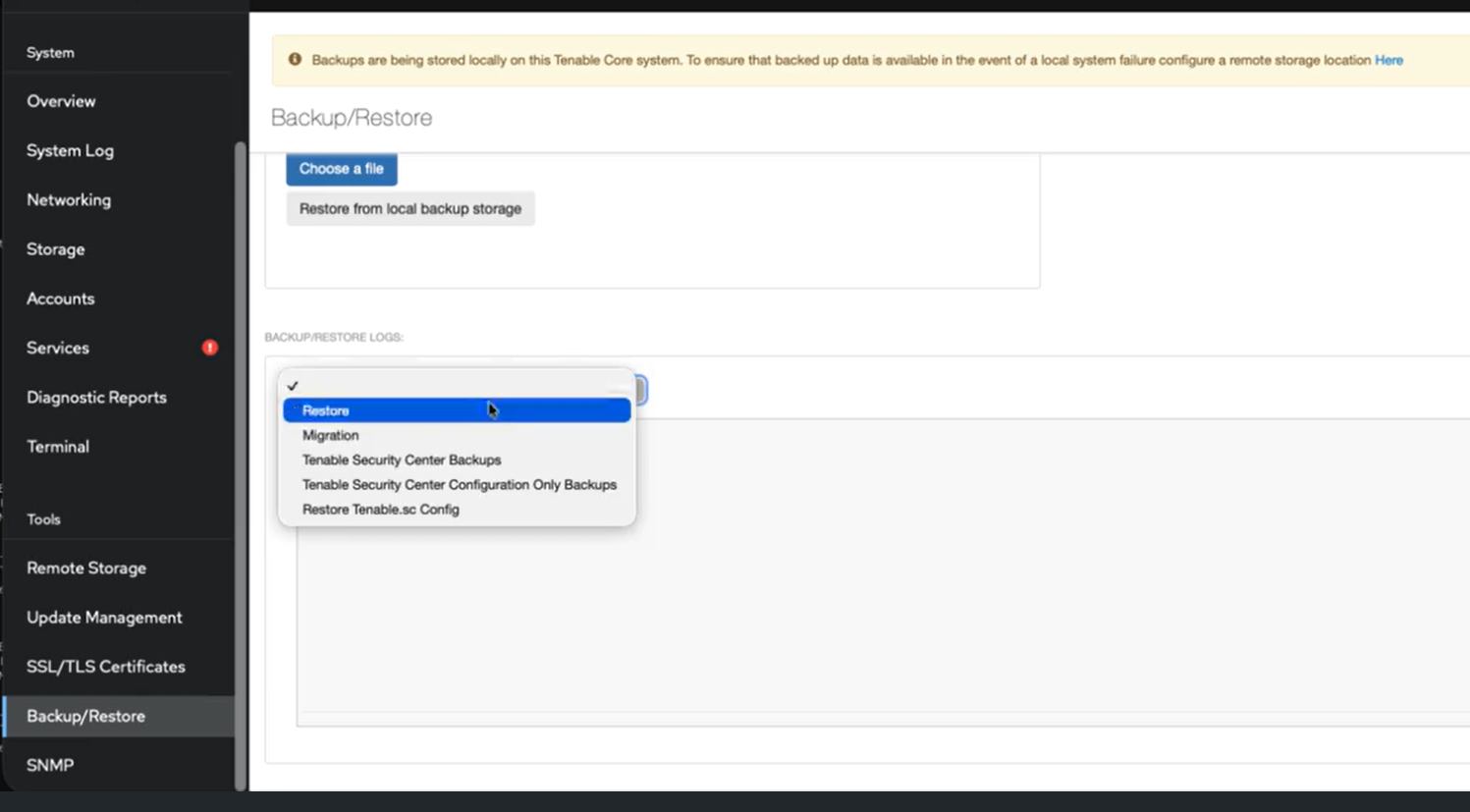Viewport: 1470px width, 812px height.
Task: Select Tenable Security Center Configuration Only Backups
Action: pos(459,485)
